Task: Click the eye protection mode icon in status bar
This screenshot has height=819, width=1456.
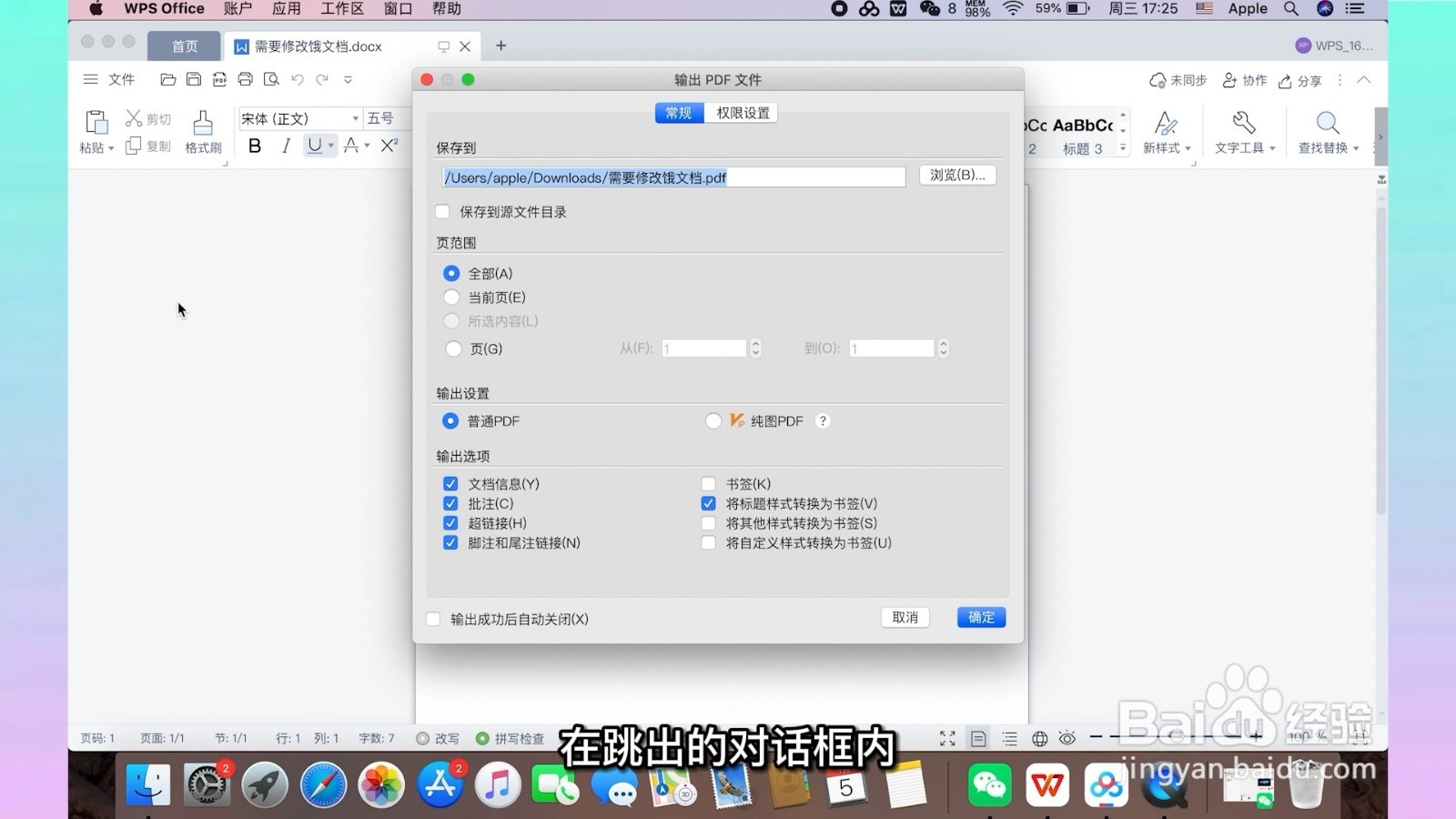Action: pyautogui.click(x=1067, y=738)
